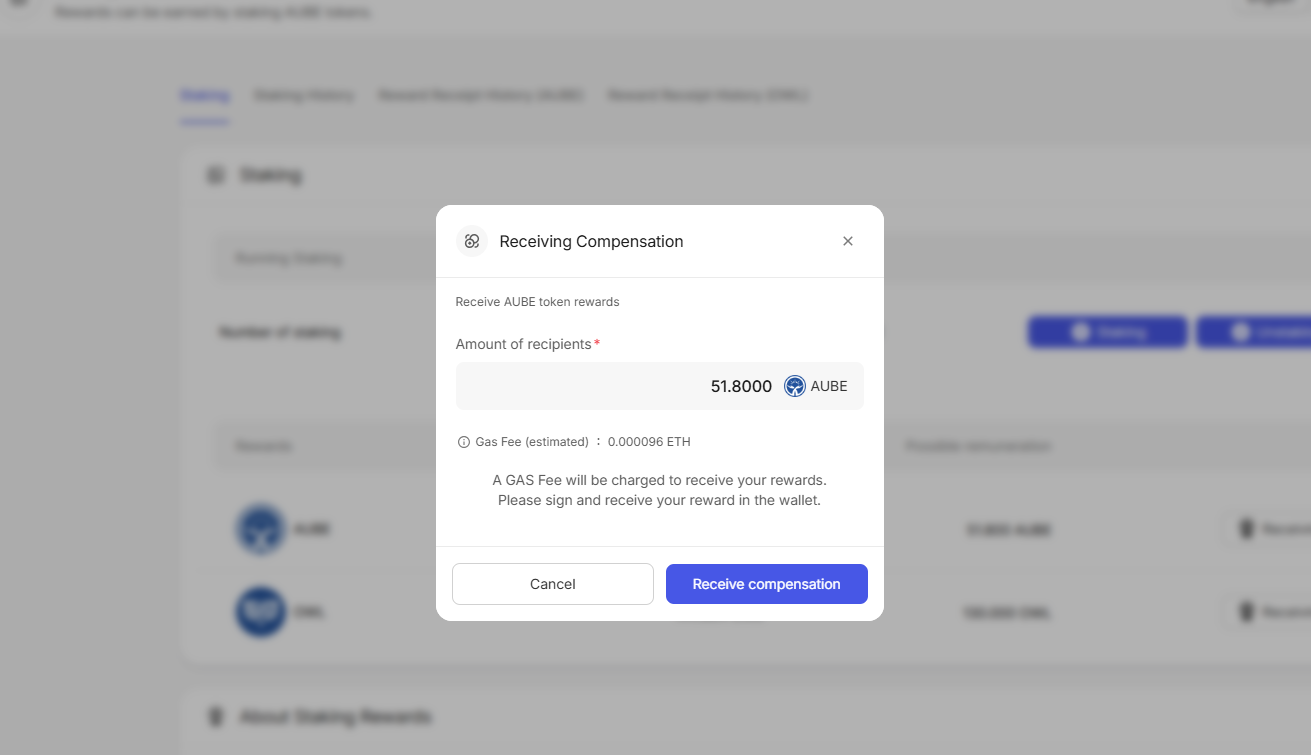The image size is (1311, 755).
Task: Click the Receive button in OWL row
Action: (x=1267, y=611)
